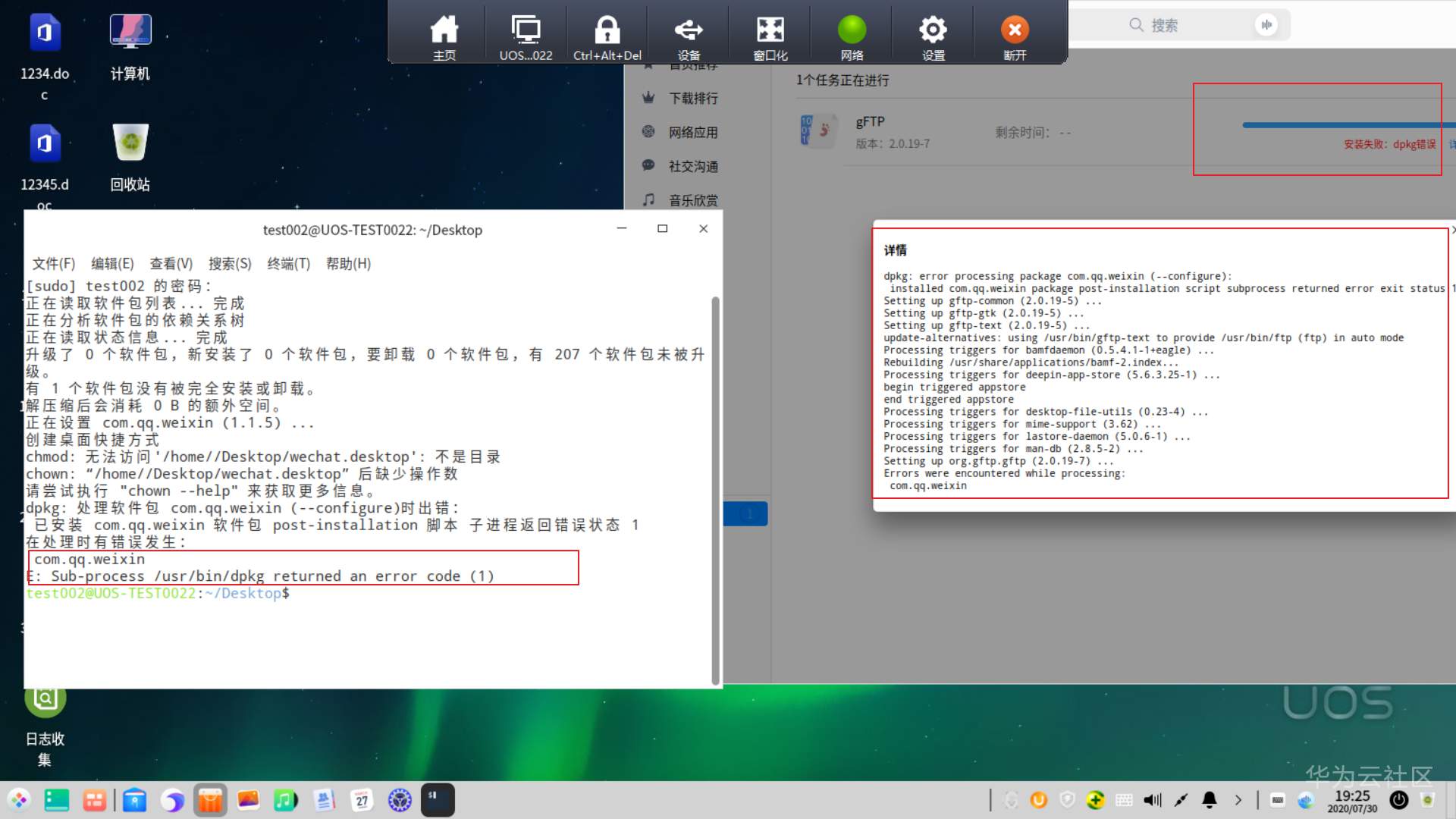1456x819 pixels.
Task: Open terminal 文件(F) menu
Action: tap(53, 264)
